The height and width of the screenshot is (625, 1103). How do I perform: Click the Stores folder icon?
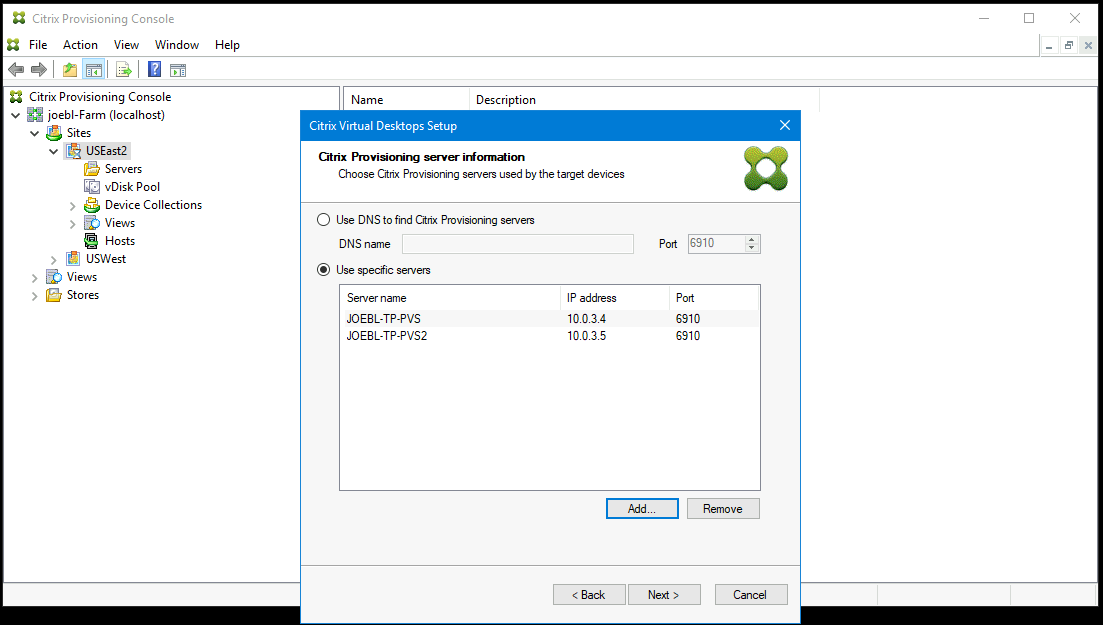(54, 295)
